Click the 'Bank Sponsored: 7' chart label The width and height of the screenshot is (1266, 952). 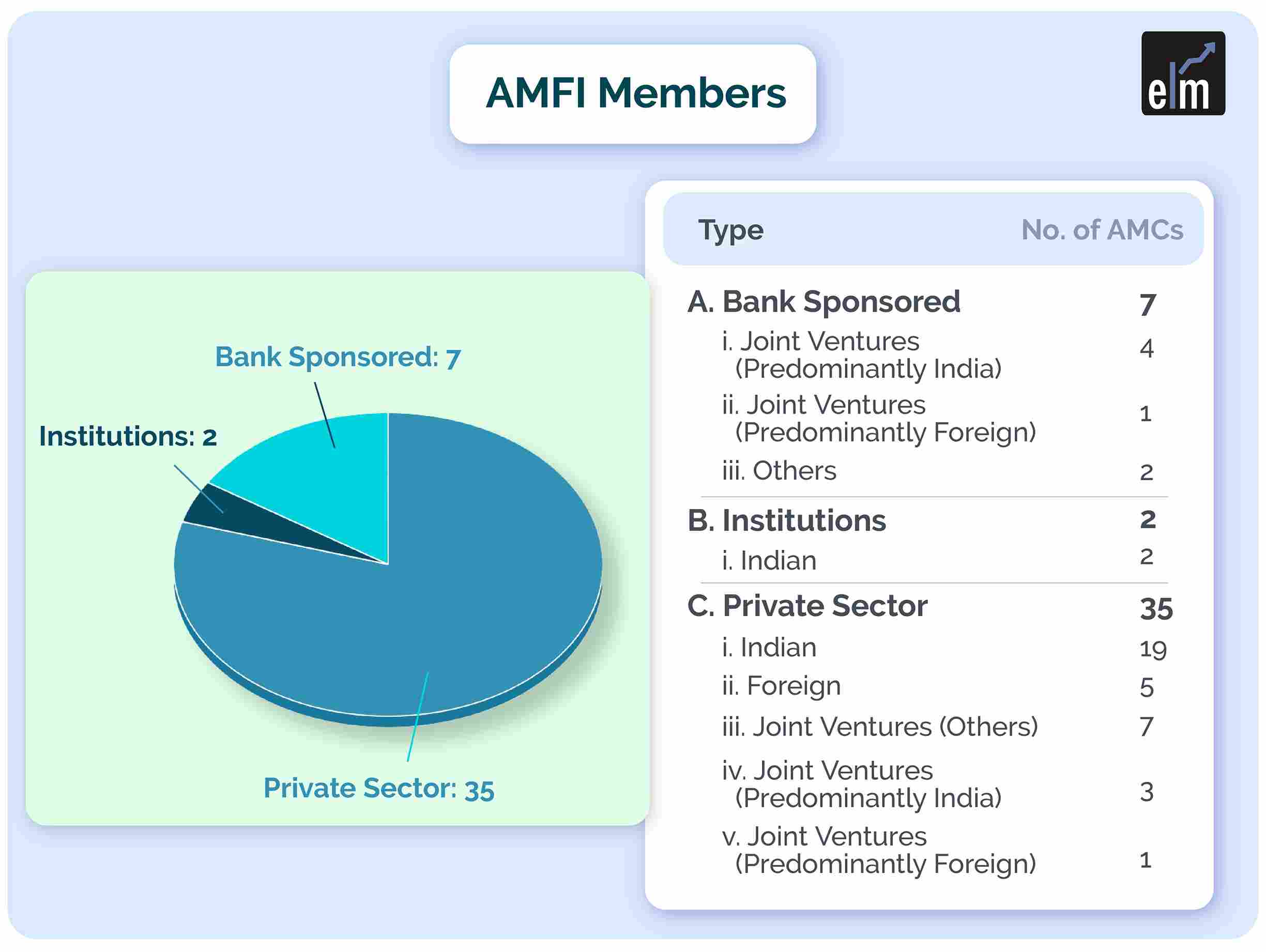(338, 358)
